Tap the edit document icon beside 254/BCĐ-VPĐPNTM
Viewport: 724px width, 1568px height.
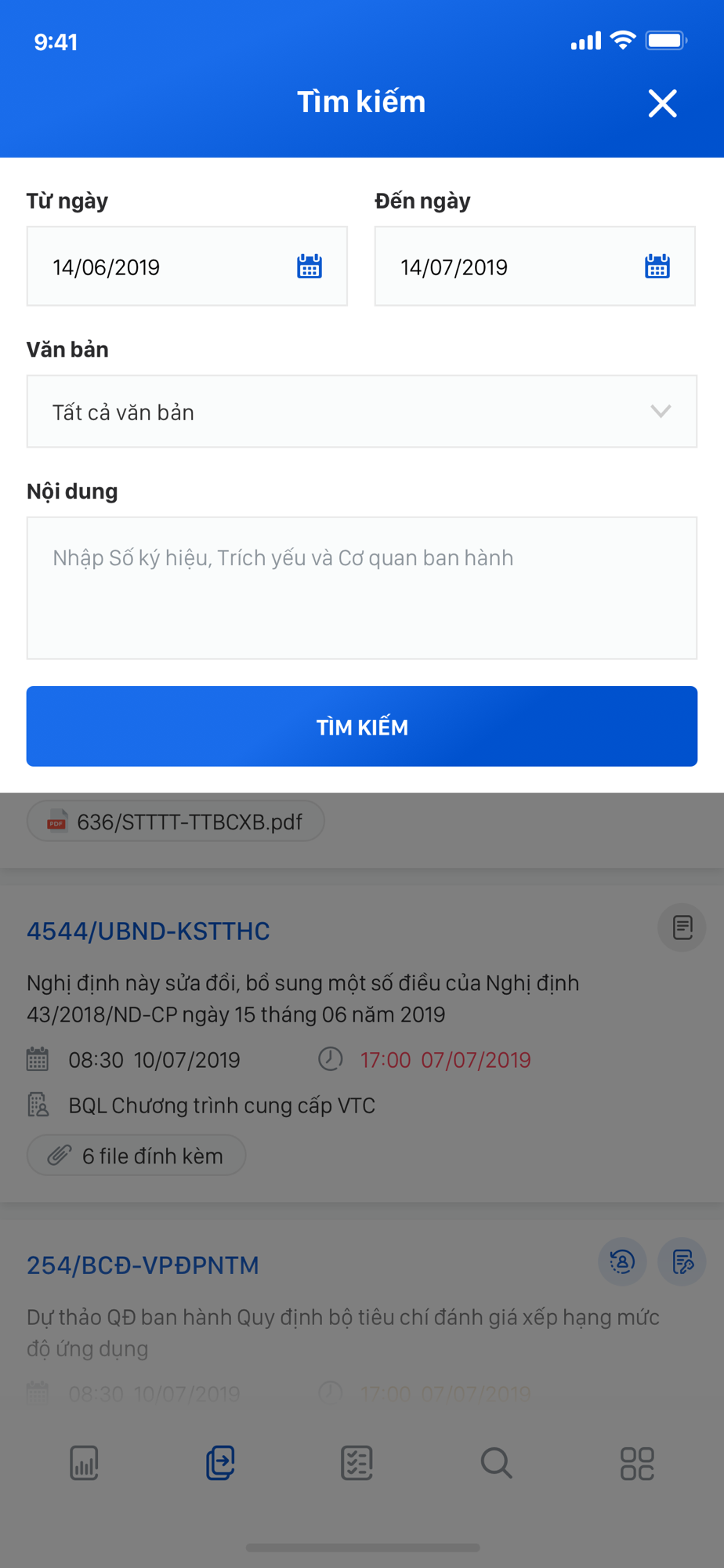click(x=682, y=1262)
